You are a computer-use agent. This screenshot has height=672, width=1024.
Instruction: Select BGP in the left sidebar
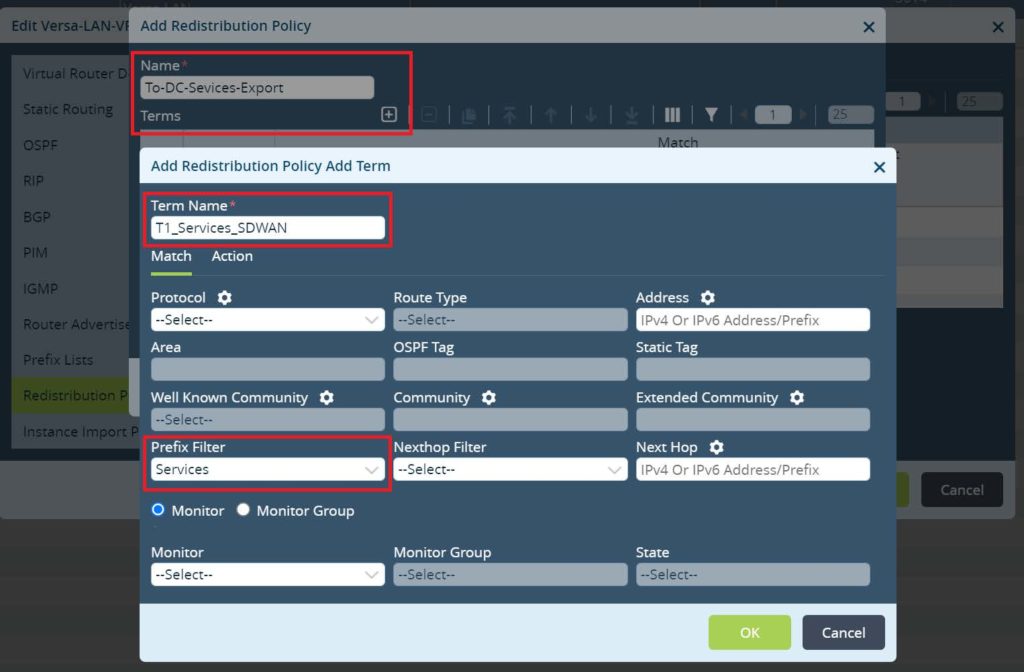(37, 217)
